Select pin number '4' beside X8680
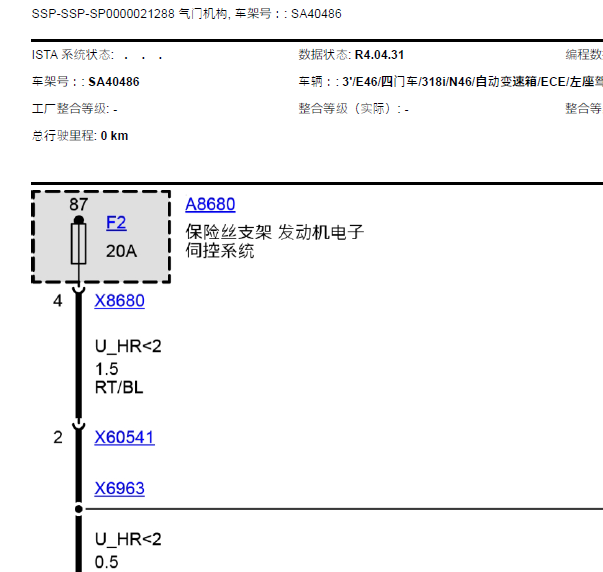 coord(58,301)
